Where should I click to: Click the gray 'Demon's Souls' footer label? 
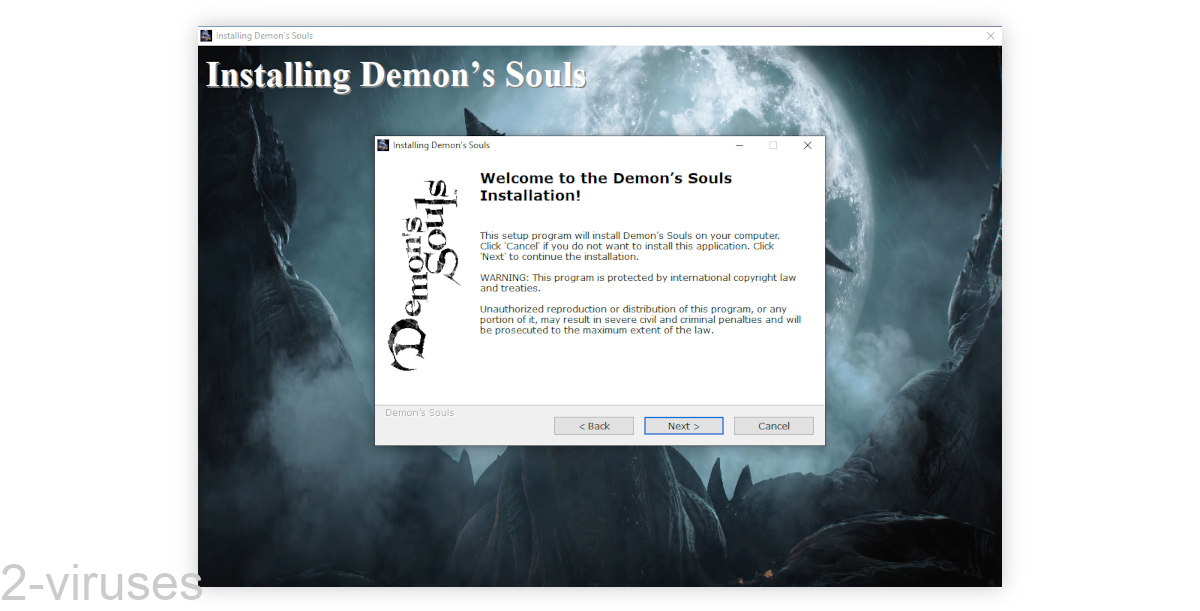[420, 412]
